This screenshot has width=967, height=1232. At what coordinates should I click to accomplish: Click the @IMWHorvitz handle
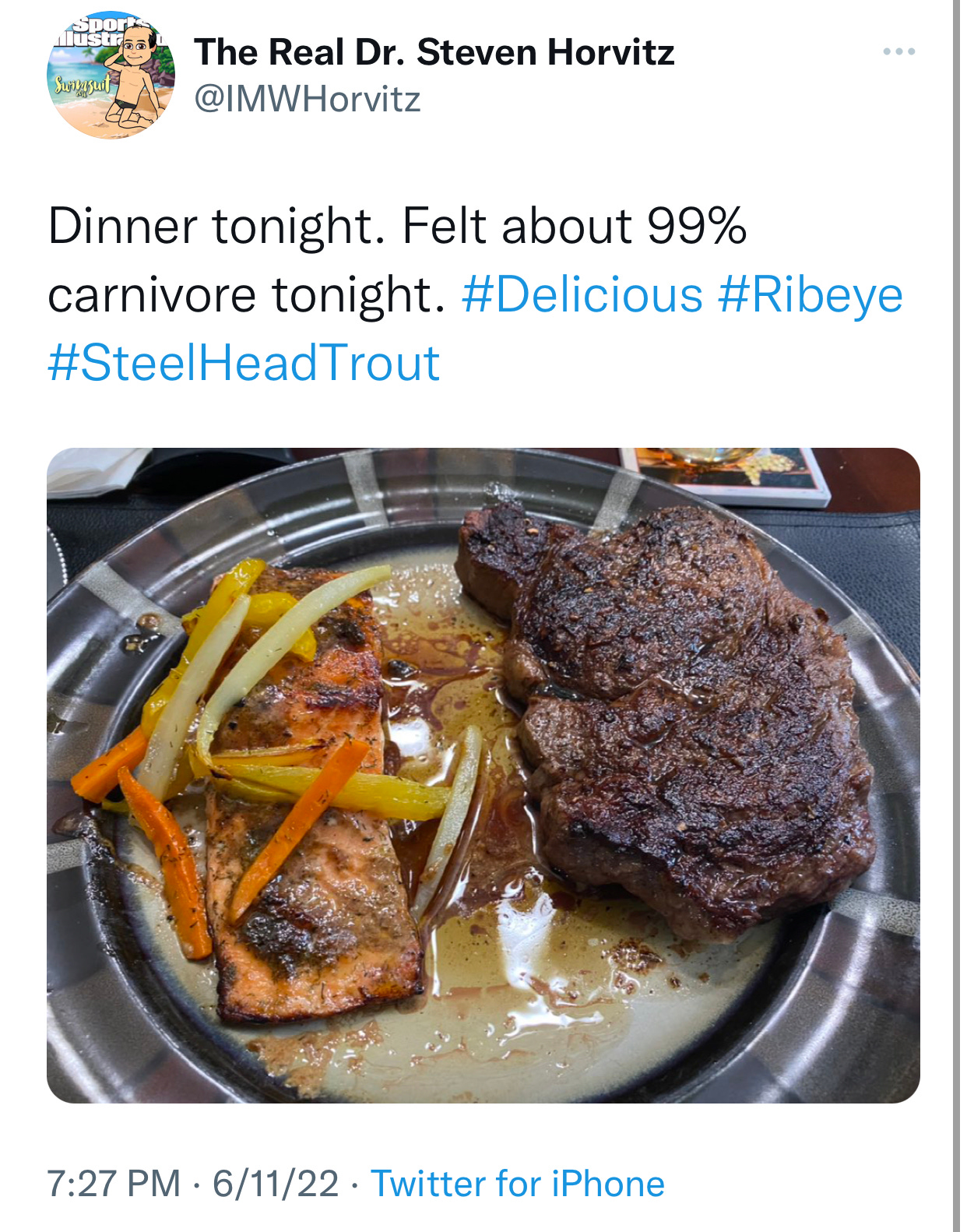tap(308, 100)
